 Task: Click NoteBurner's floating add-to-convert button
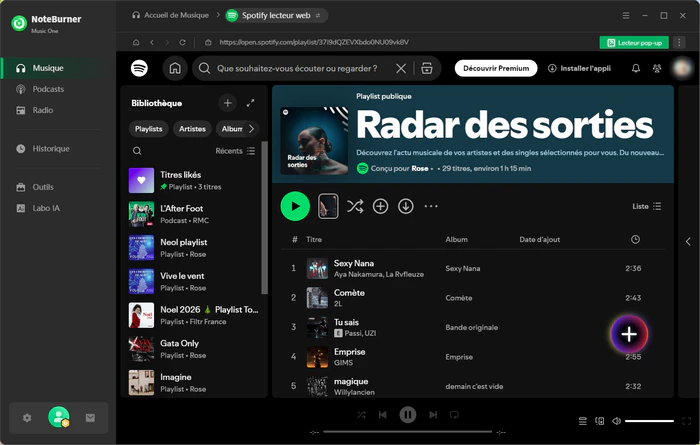click(x=629, y=334)
